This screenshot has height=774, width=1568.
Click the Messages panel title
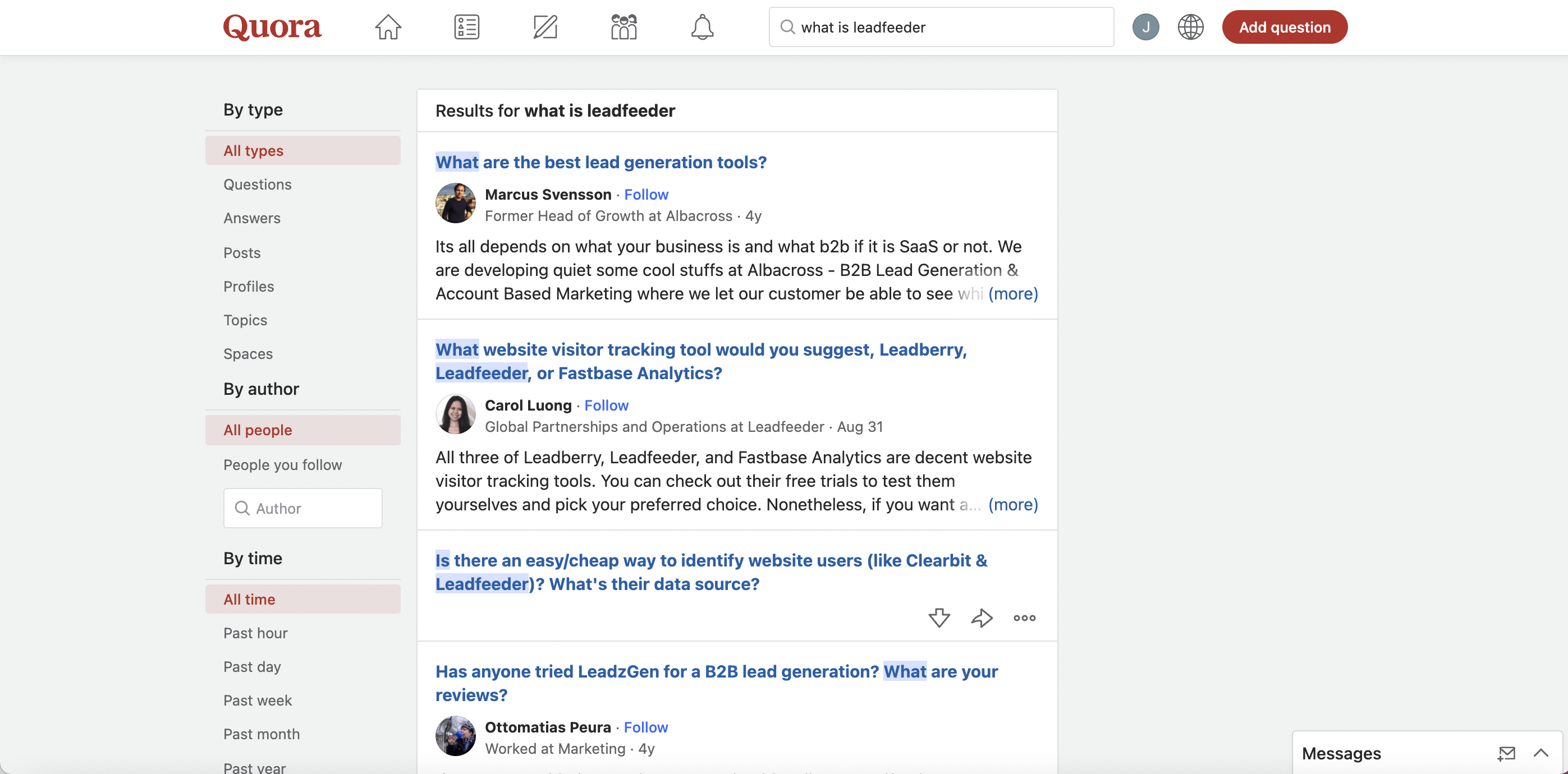pos(1341,753)
